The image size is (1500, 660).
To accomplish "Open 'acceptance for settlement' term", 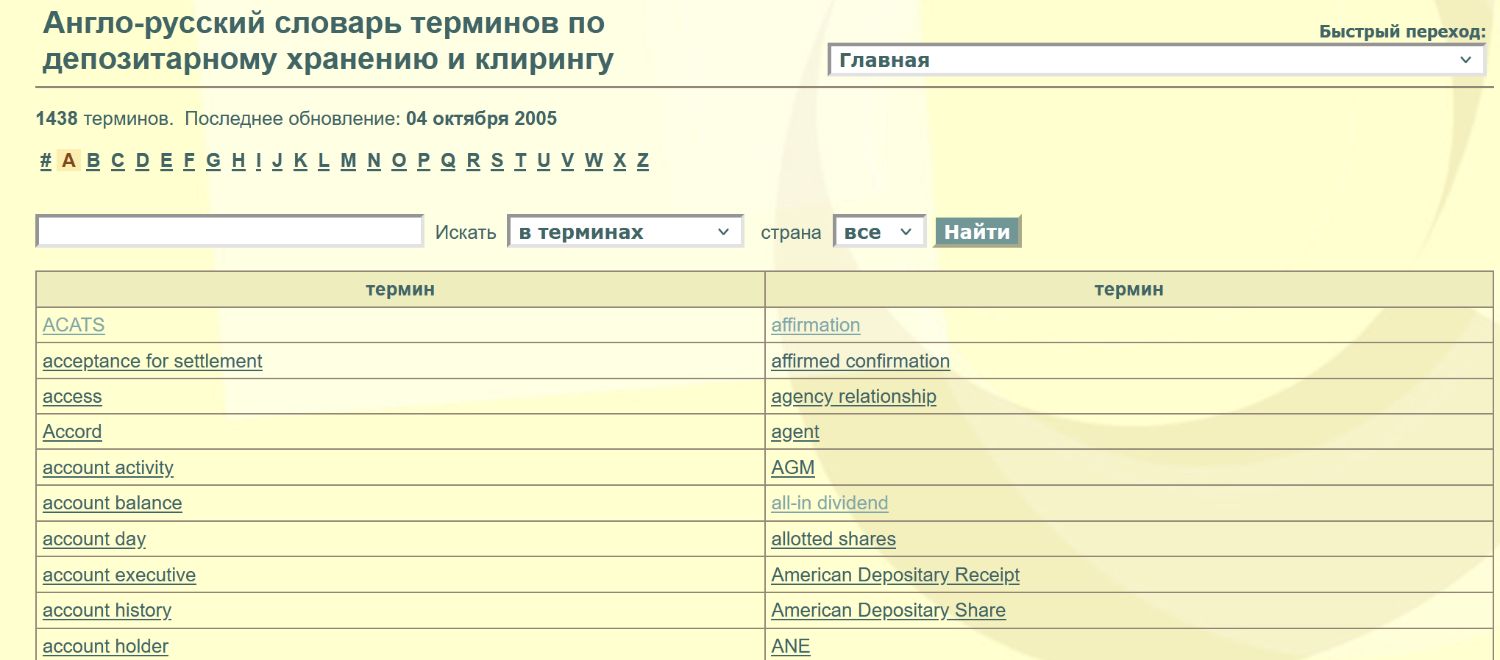I will (x=153, y=361).
